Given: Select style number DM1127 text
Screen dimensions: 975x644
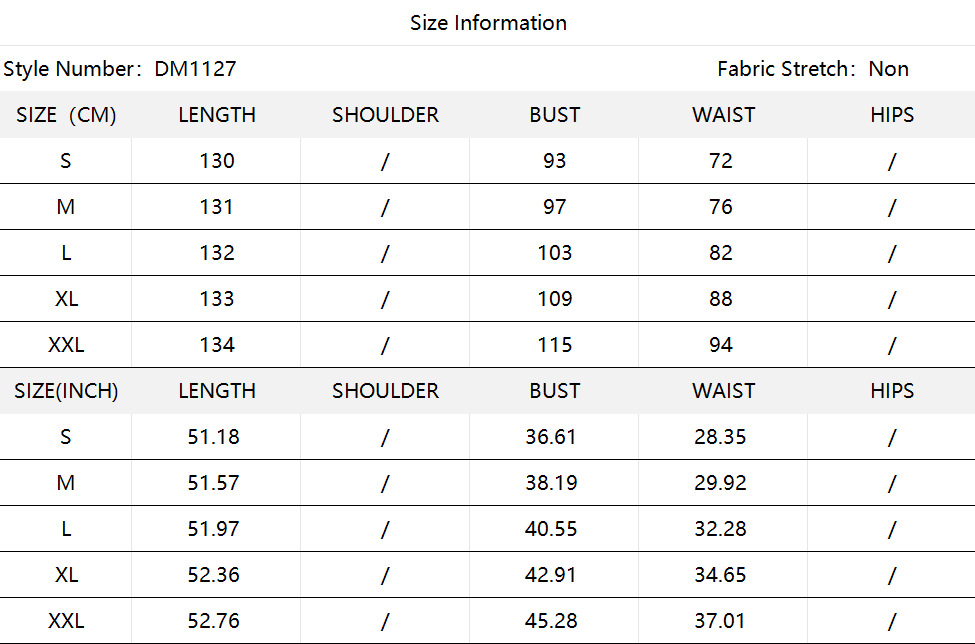Looking at the screenshot, I should coord(195,69).
